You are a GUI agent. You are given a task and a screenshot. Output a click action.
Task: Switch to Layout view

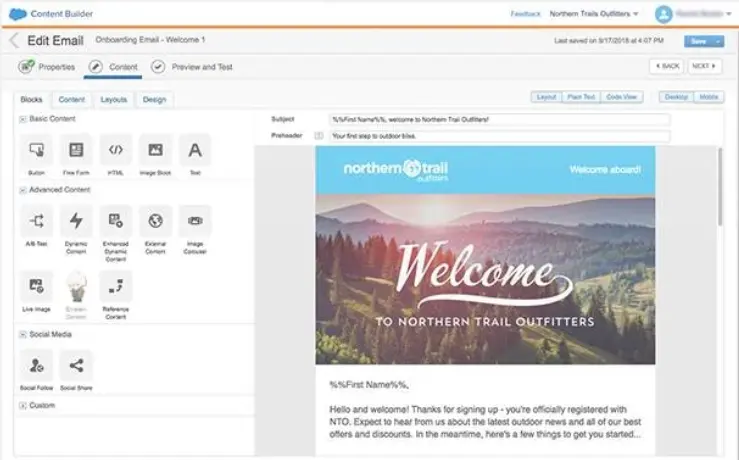[546, 97]
